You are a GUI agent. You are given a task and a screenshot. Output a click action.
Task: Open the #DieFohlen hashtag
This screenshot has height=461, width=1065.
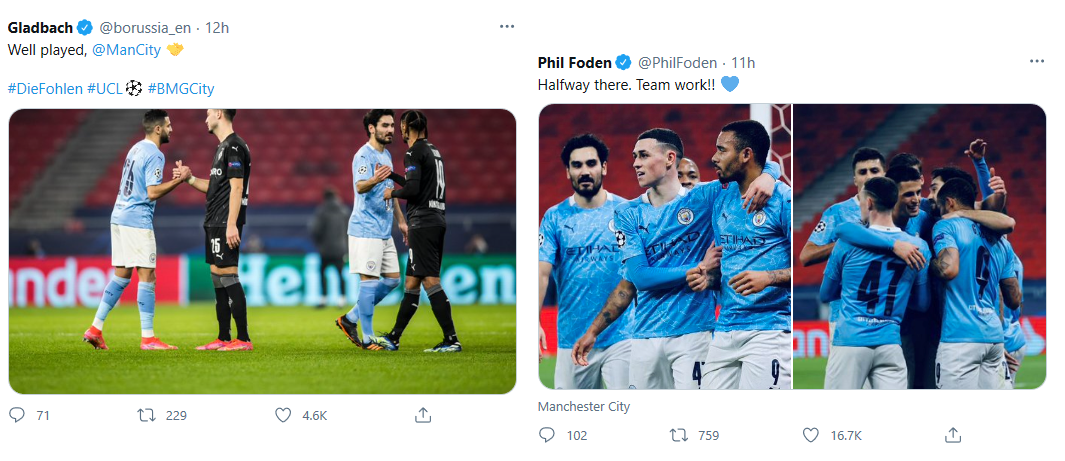pyautogui.click(x=44, y=88)
